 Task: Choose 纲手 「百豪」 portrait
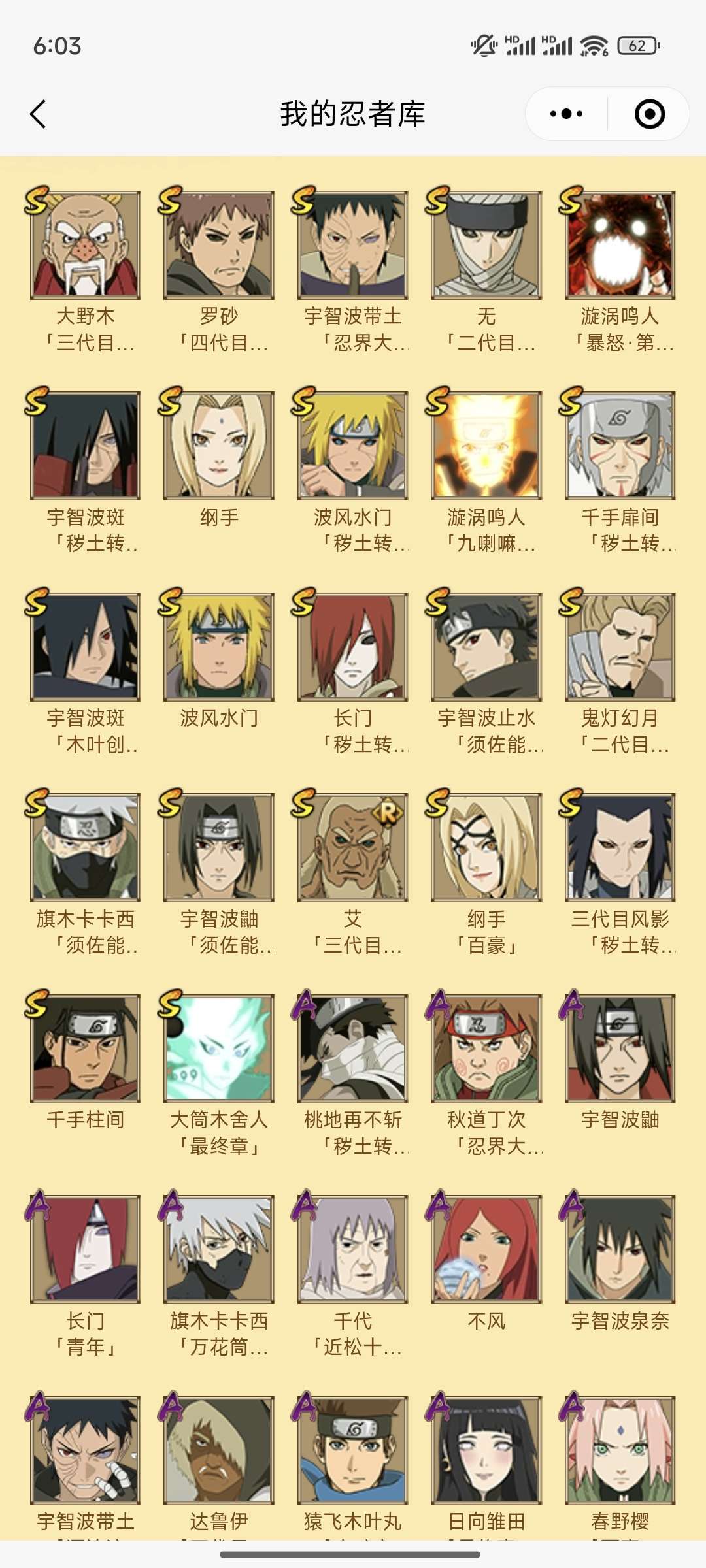pos(486,847)
